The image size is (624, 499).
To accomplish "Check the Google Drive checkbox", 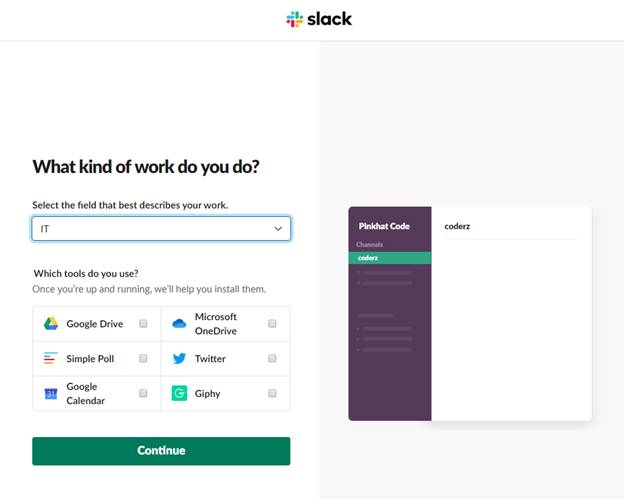I will click(143, 324).
